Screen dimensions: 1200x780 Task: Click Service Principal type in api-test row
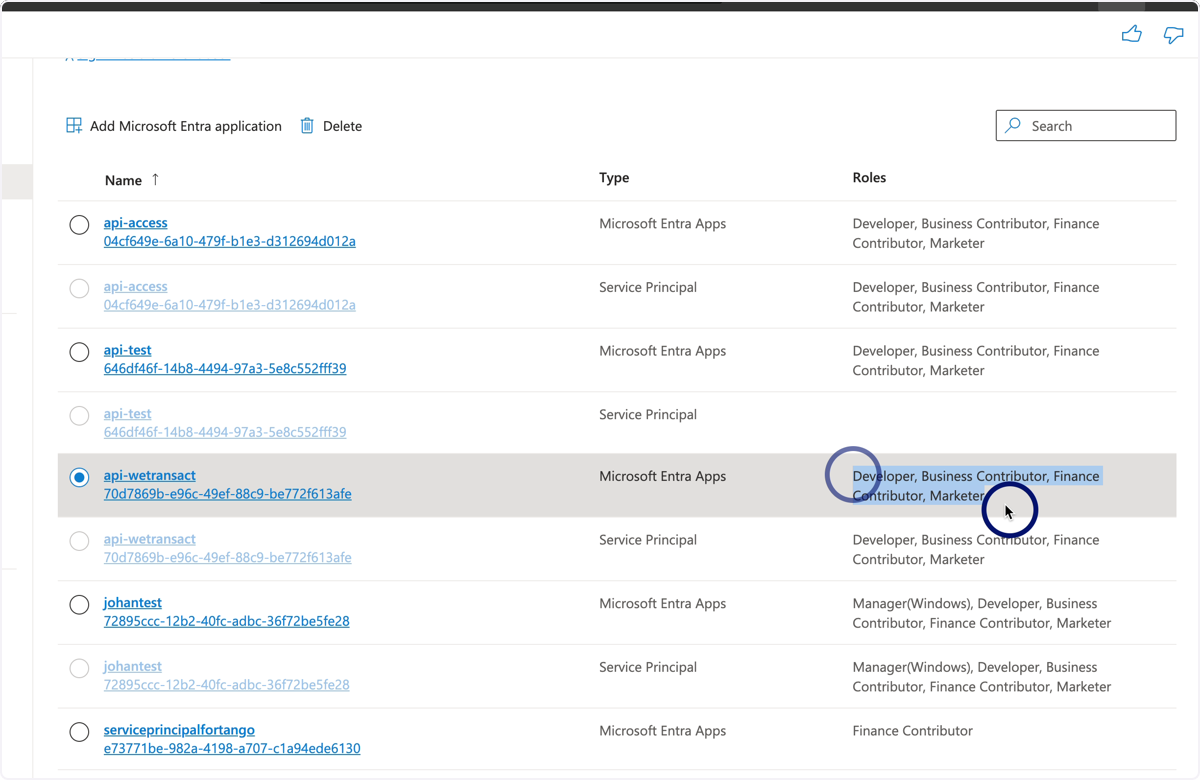[648, 414]
